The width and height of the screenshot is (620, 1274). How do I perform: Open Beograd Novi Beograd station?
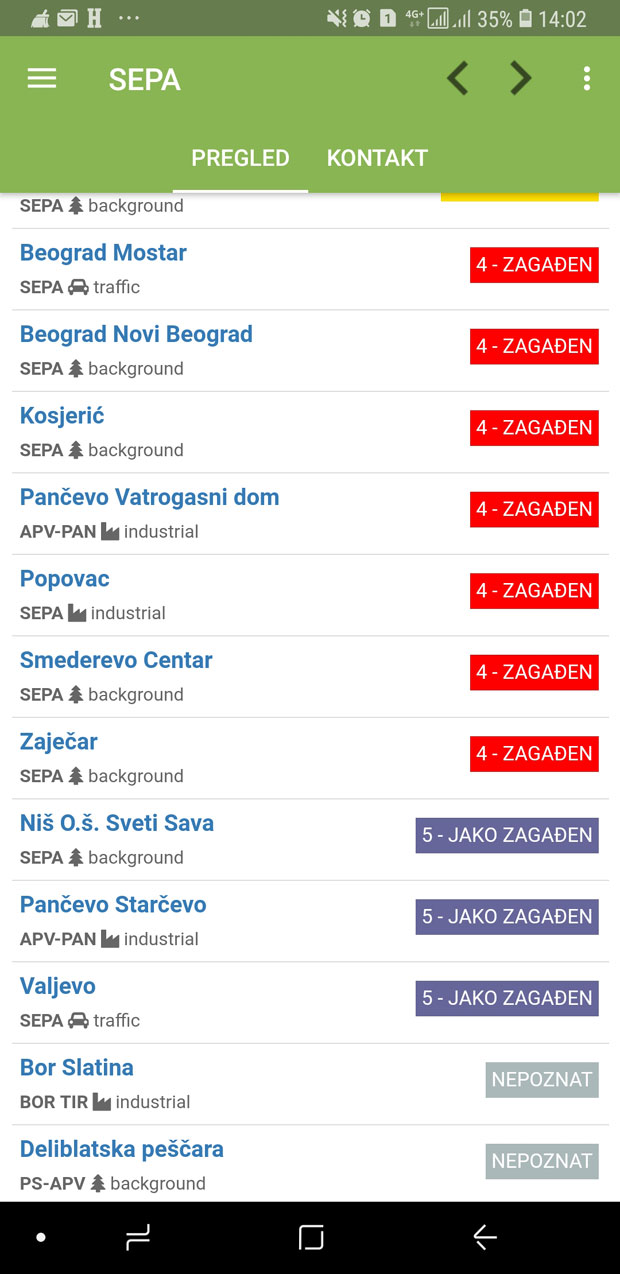click(136, 334)
